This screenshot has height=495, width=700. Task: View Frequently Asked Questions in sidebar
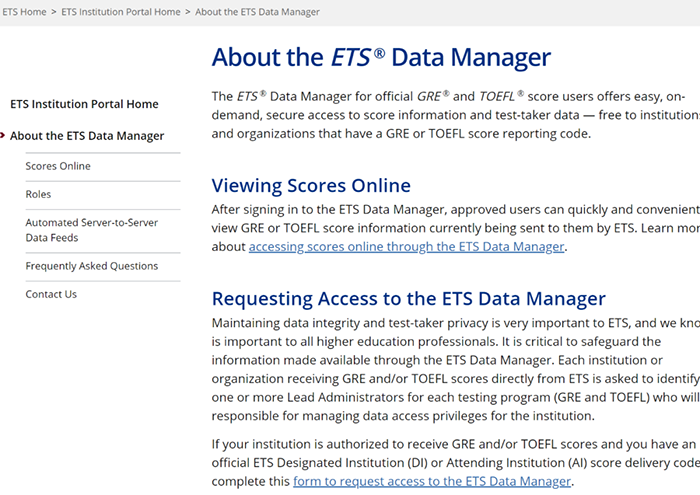[91, 266]
